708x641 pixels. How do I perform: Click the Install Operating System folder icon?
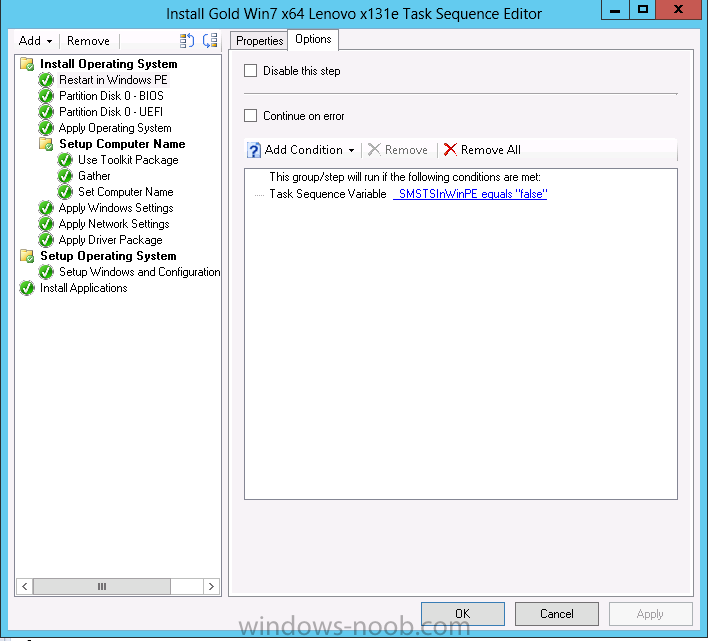(27, 64)
